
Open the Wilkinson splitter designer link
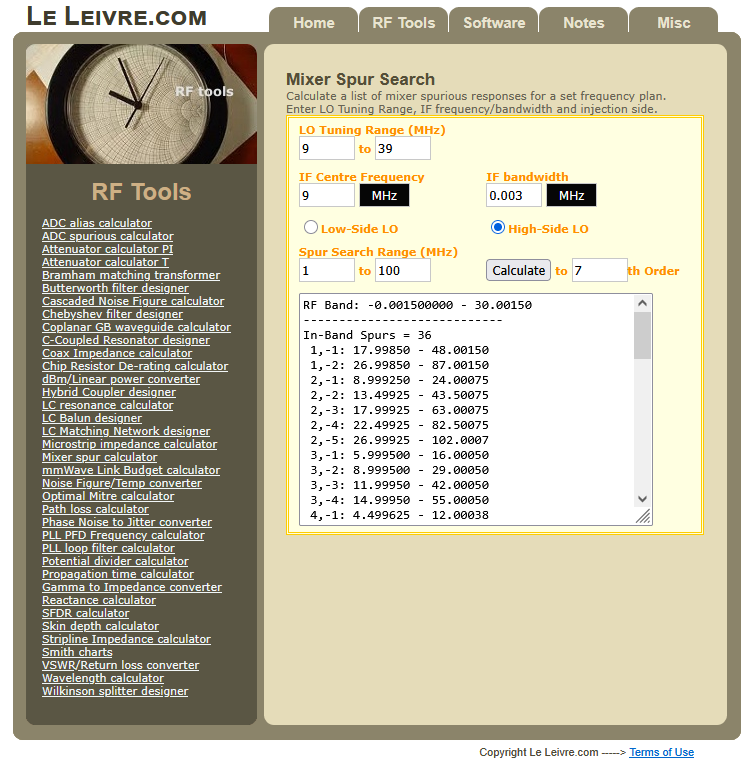(115, 691)
